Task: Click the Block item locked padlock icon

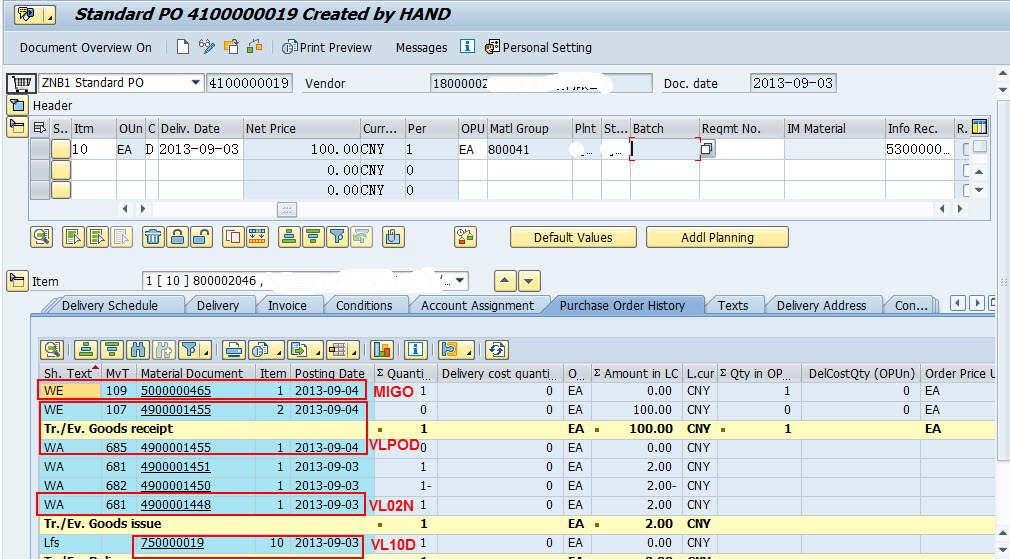Action: (177, 237)
